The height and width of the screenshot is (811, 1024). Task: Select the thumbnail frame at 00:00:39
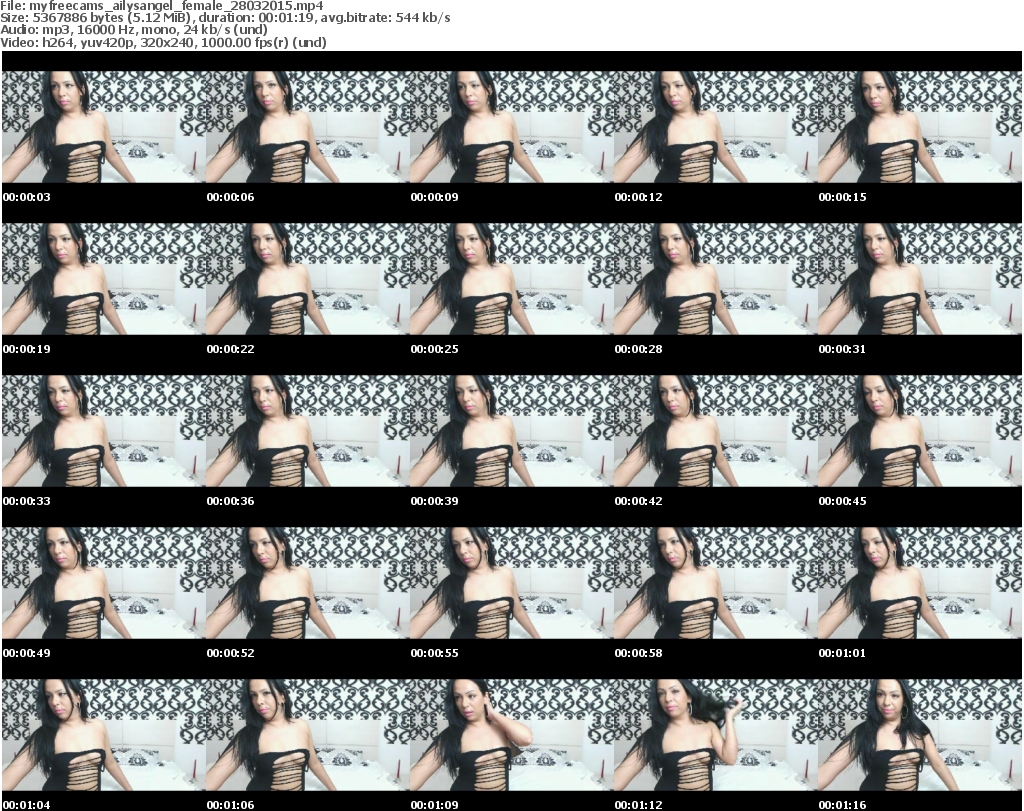(x=512, y=431)
